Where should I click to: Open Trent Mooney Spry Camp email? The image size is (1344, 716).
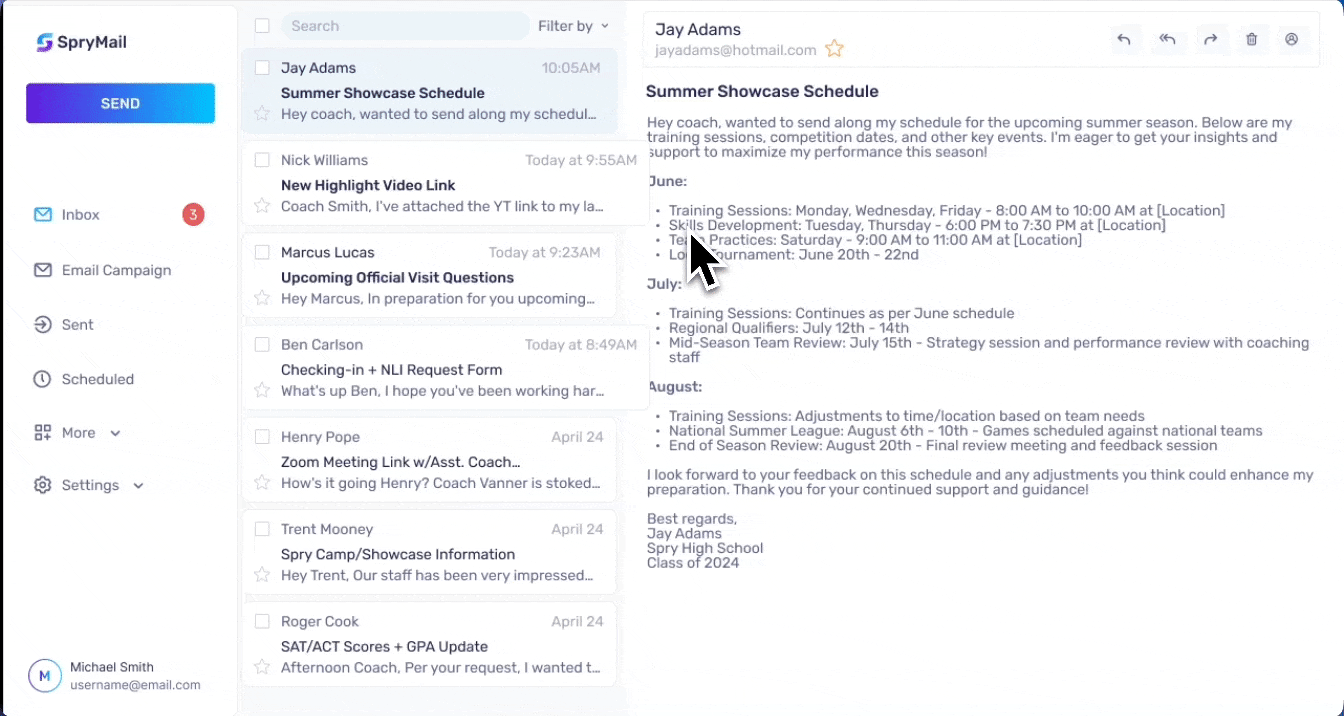click(x=429, y=552)
